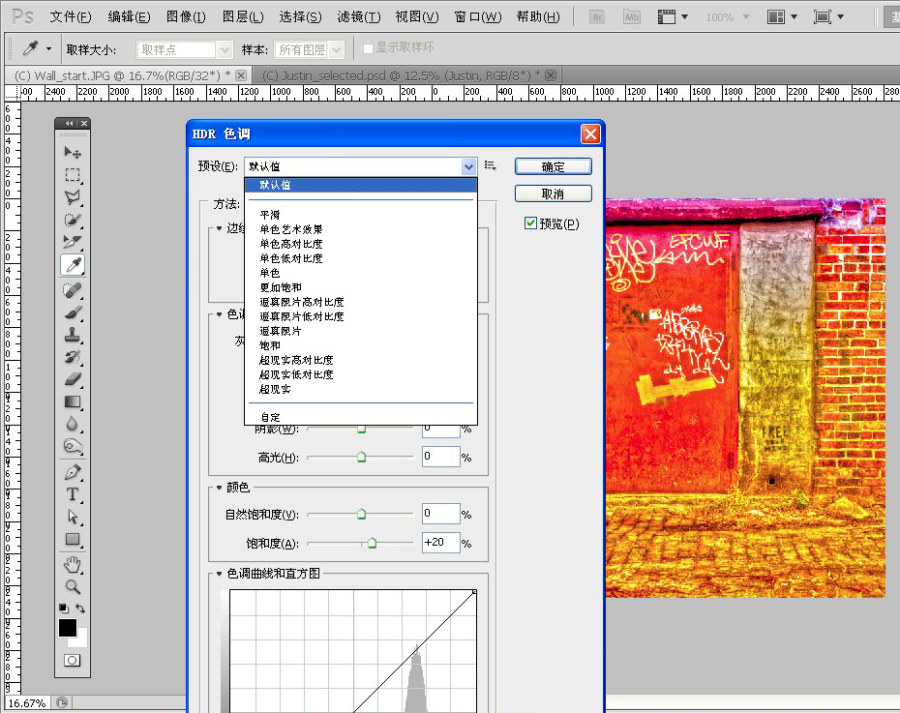Click the 确定 button
Viewport: 900px width, 713px height.
click(x=553, y=166)
